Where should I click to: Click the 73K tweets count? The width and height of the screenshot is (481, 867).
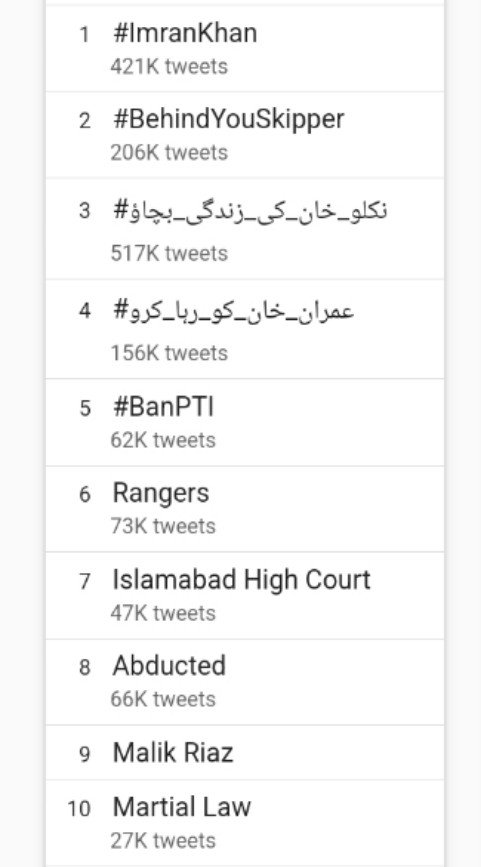(x=163, y=526)
